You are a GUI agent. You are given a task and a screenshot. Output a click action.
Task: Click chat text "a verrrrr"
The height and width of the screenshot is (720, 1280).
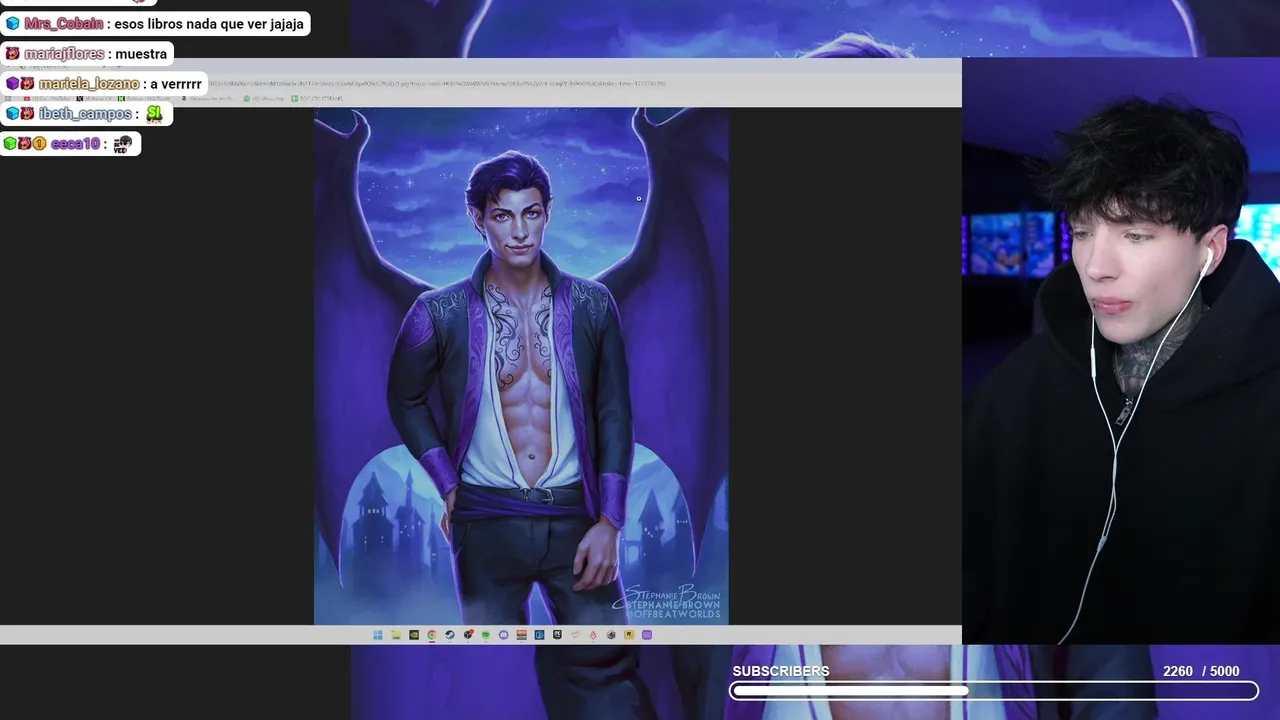176,84
